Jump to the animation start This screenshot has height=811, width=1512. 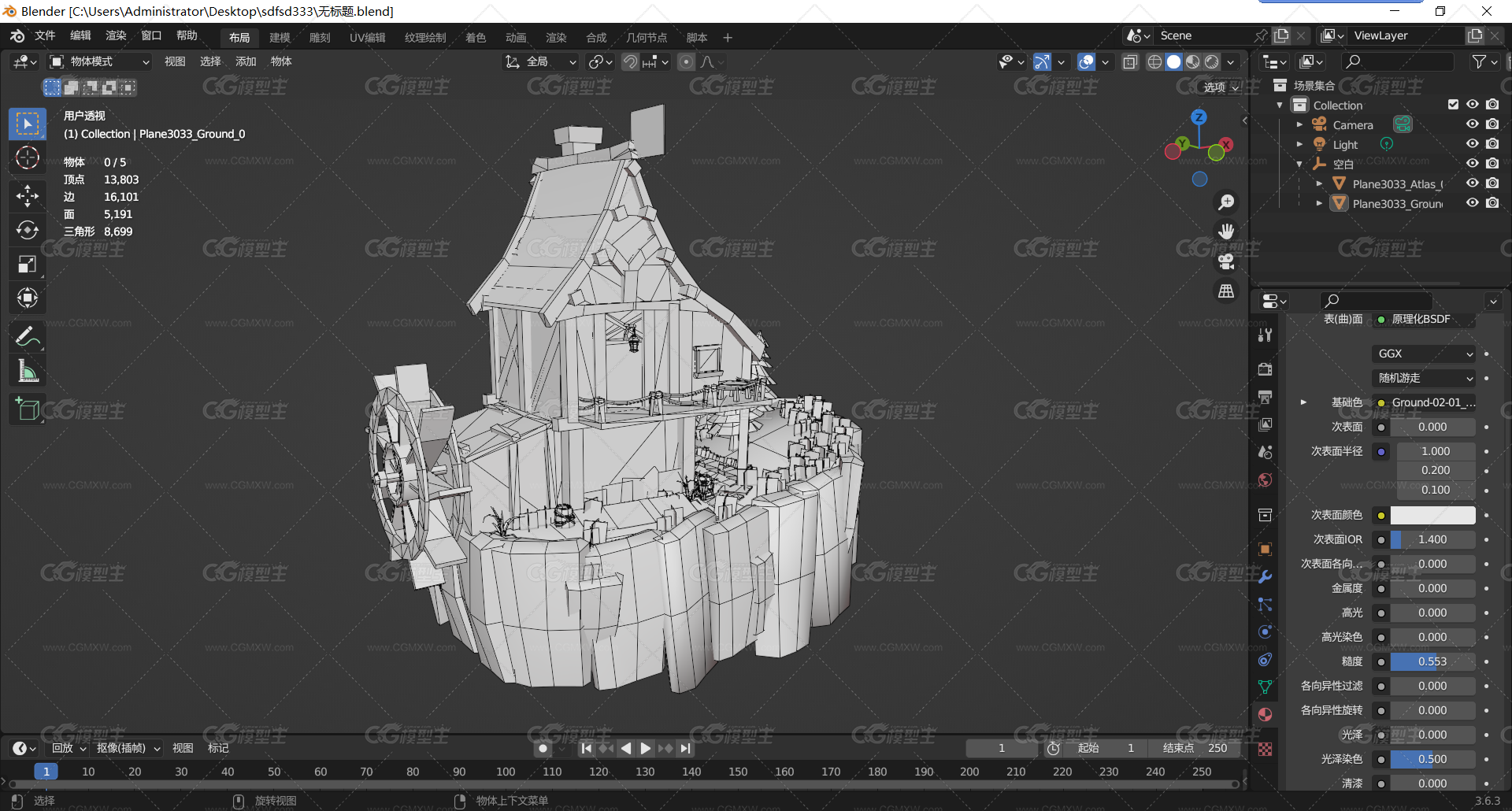pos(586,748)
